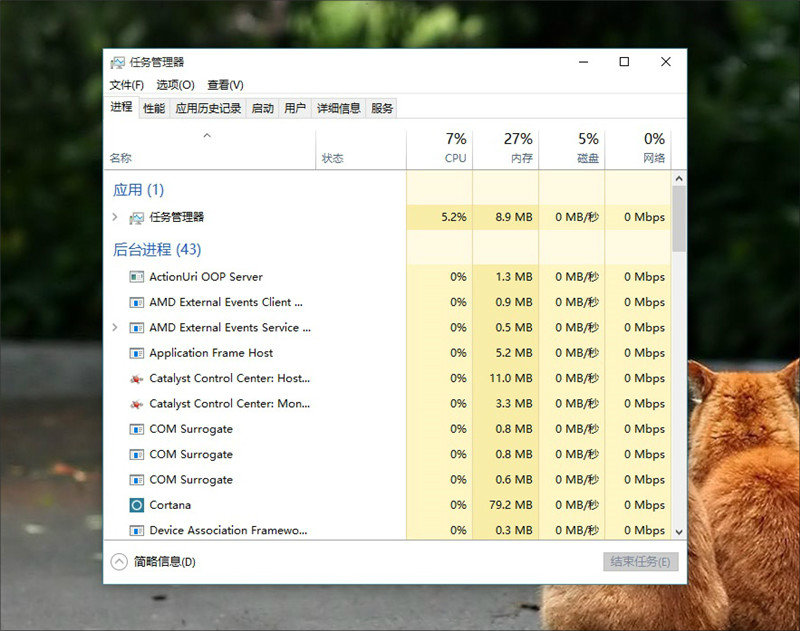Expand the 任务管理器 app row
The width and height of the screenshot is (800, 631).
click(x=115, y=217)
